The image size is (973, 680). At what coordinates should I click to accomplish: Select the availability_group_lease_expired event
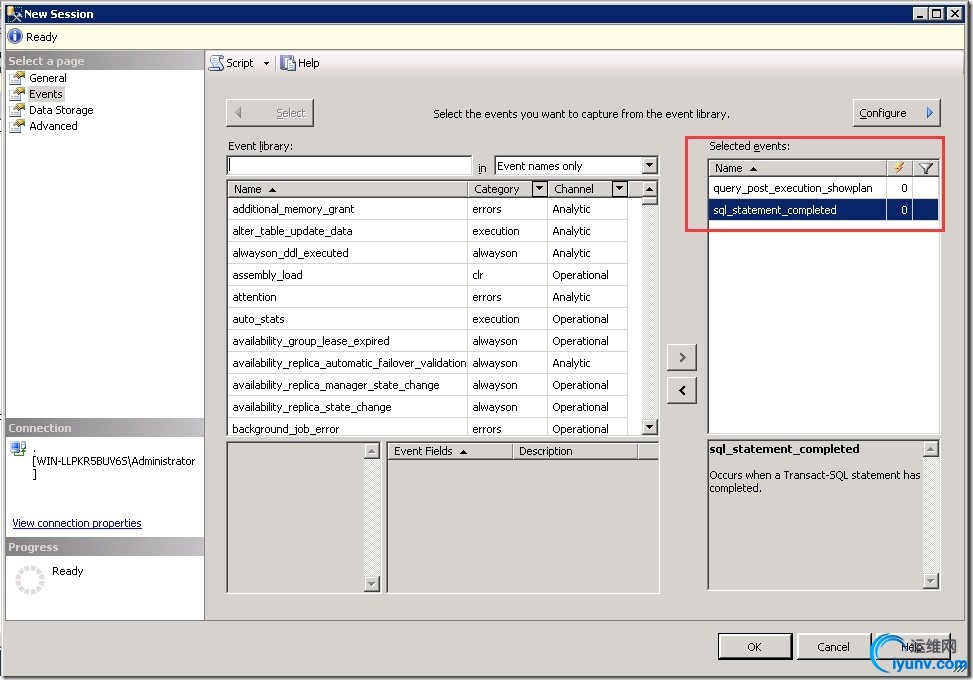coord(428,341)
